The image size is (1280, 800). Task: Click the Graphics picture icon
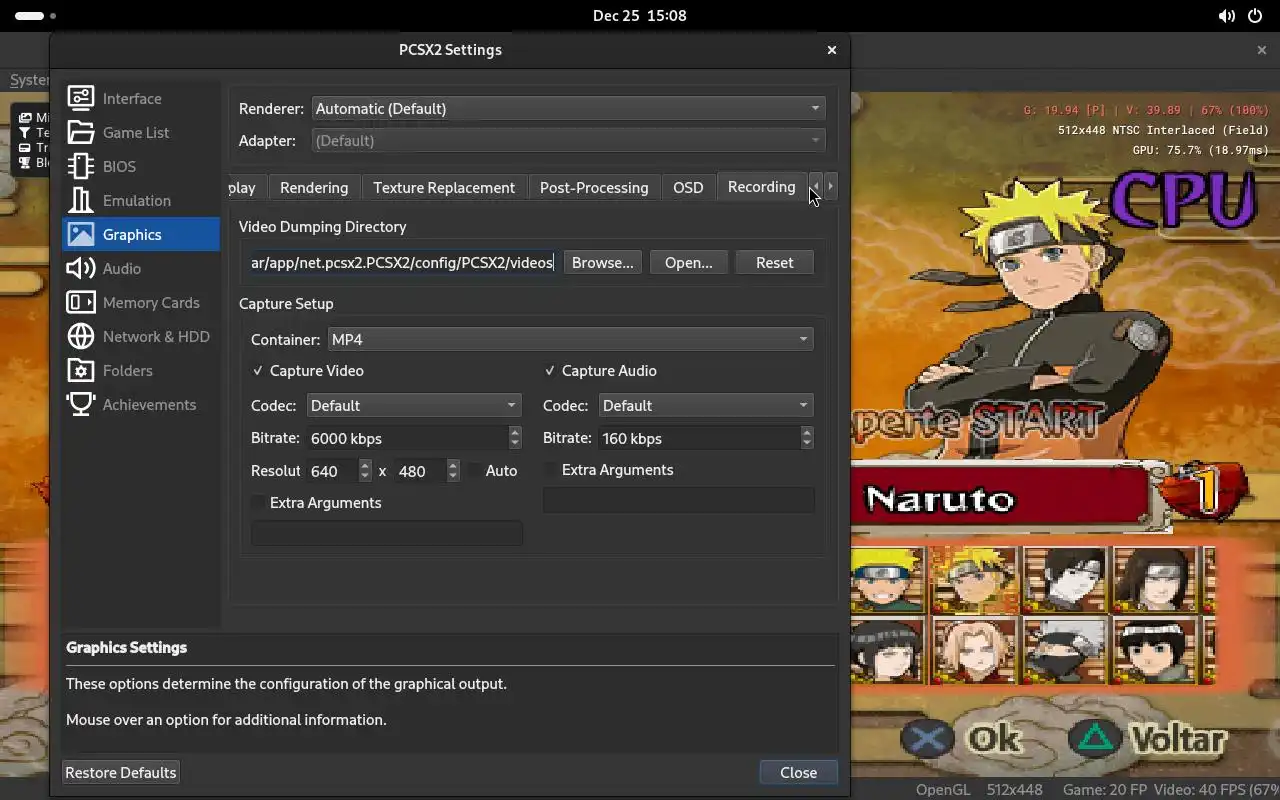point(81,234)
